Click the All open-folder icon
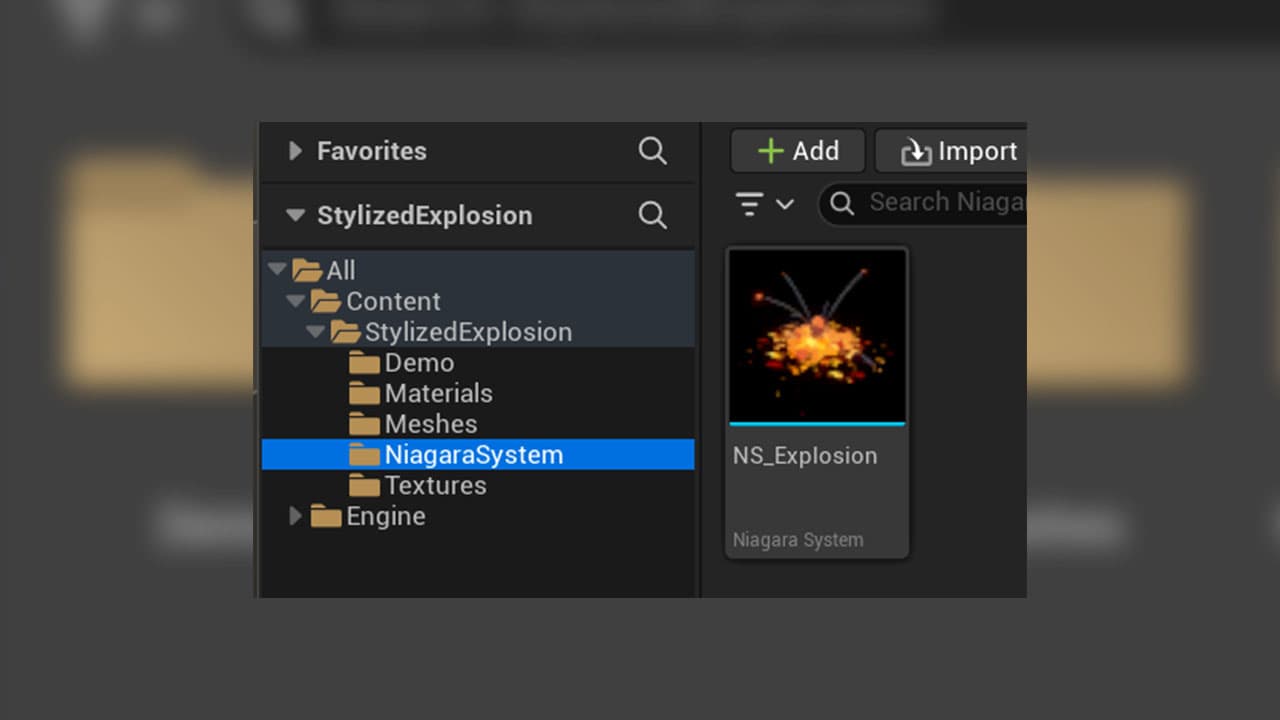The height and width of the screenshot is (720, 1280). click(307, 270)
